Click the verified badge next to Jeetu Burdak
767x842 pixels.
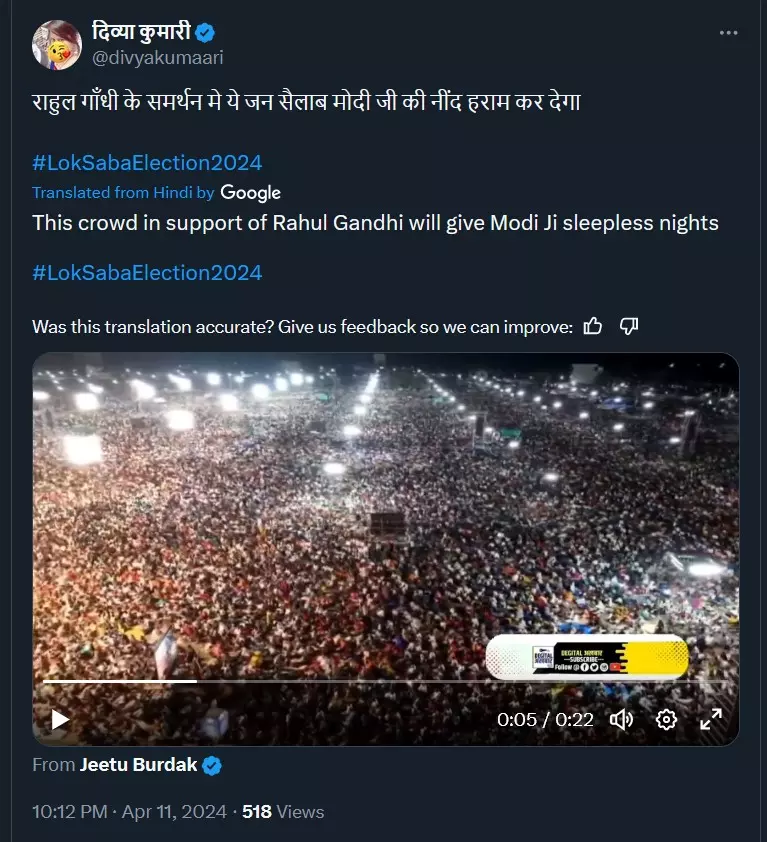212,766
